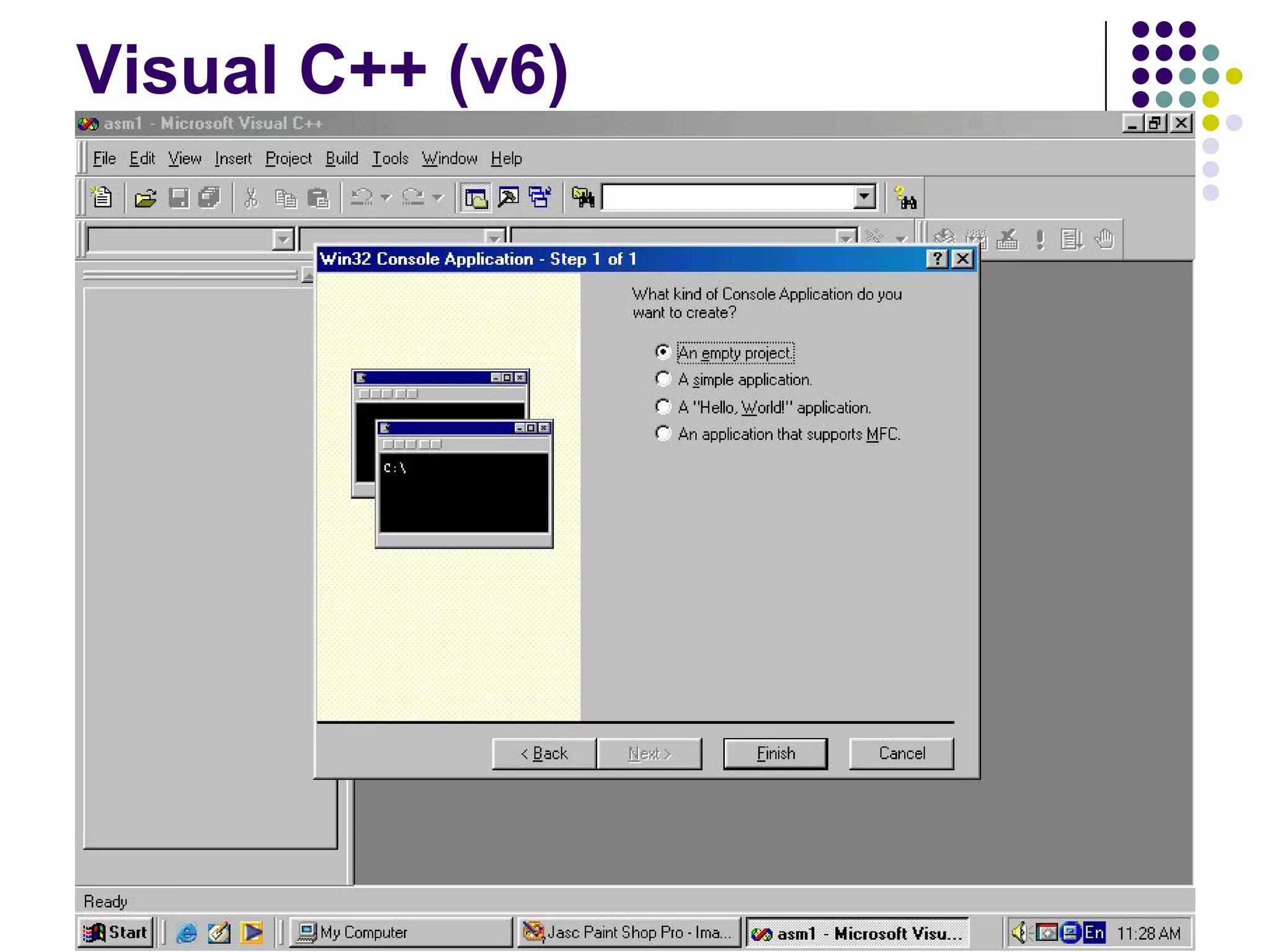Click the wizard bar action icon

[x=874, y=236]
